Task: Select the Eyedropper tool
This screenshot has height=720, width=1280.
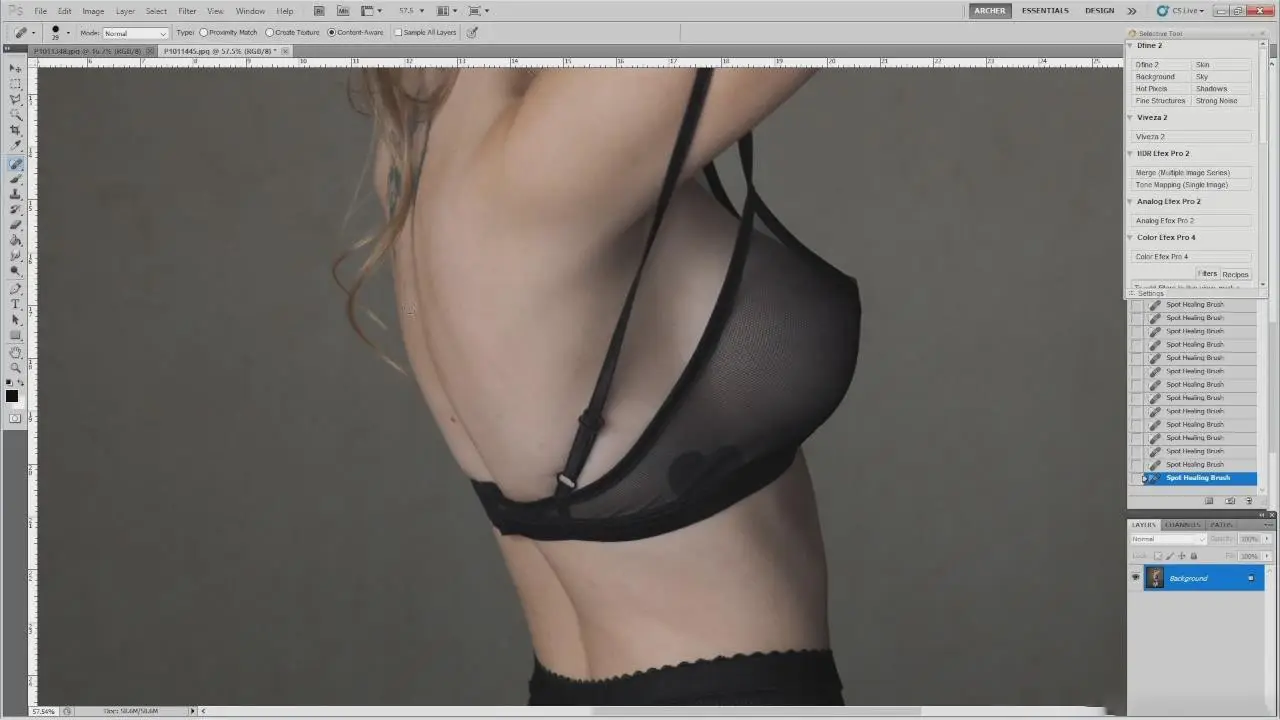Action: pos(15,146)
